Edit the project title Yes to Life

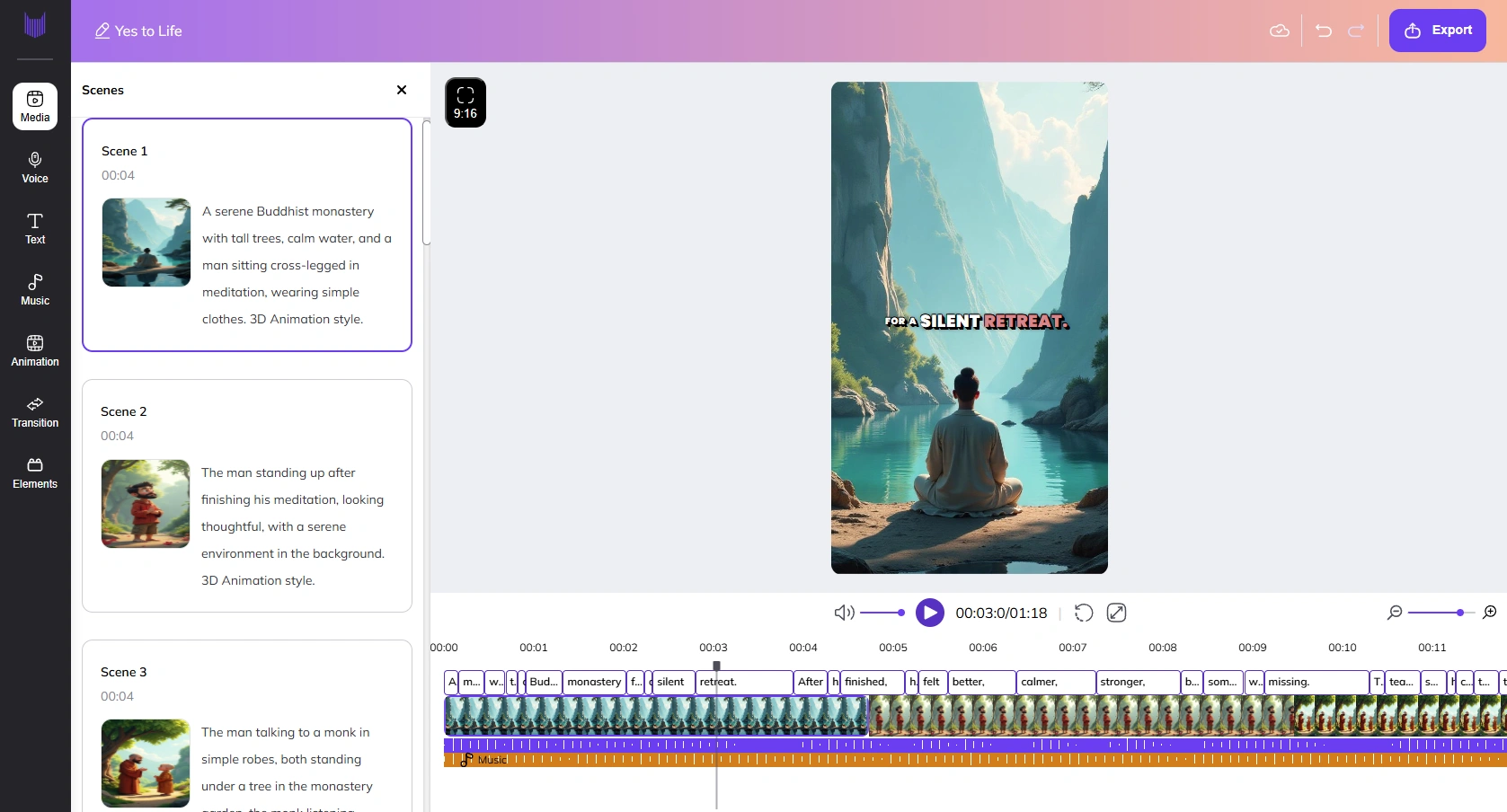pyautogui.click(x=138, y=31)
